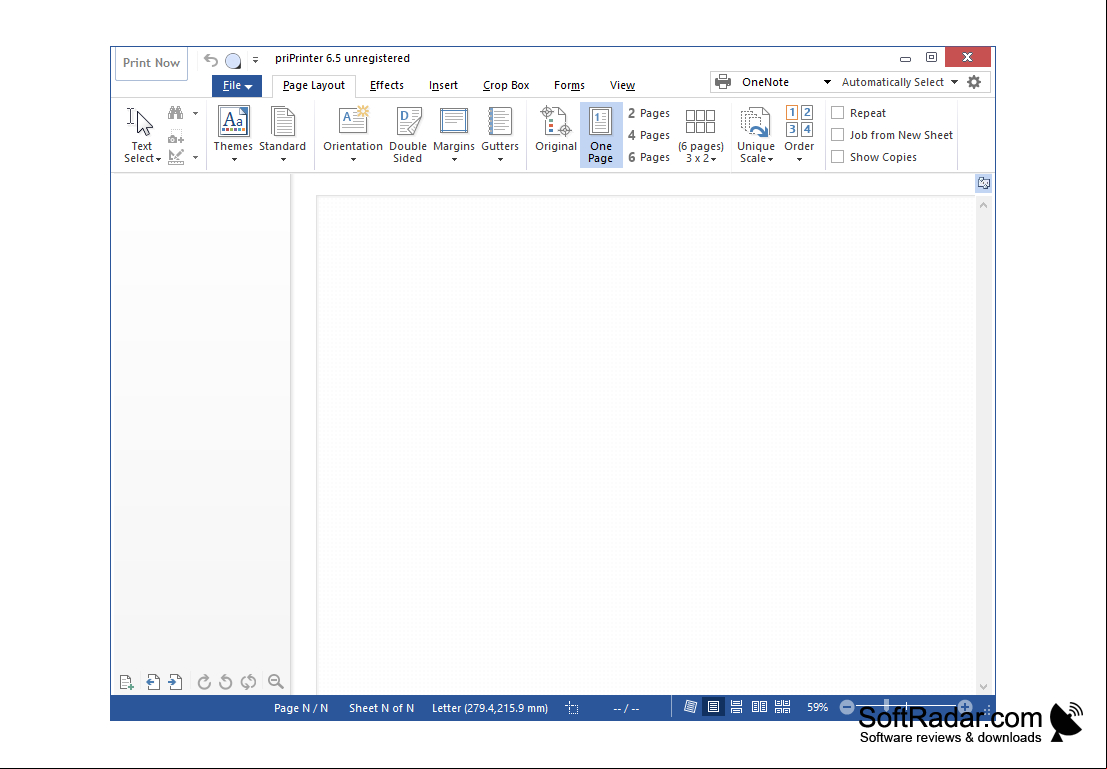The height and width of the screenshot is (769, 1107).
Task: Switch to the tilted page view mode
Action: pyautogui.click(x=690, y=707)
